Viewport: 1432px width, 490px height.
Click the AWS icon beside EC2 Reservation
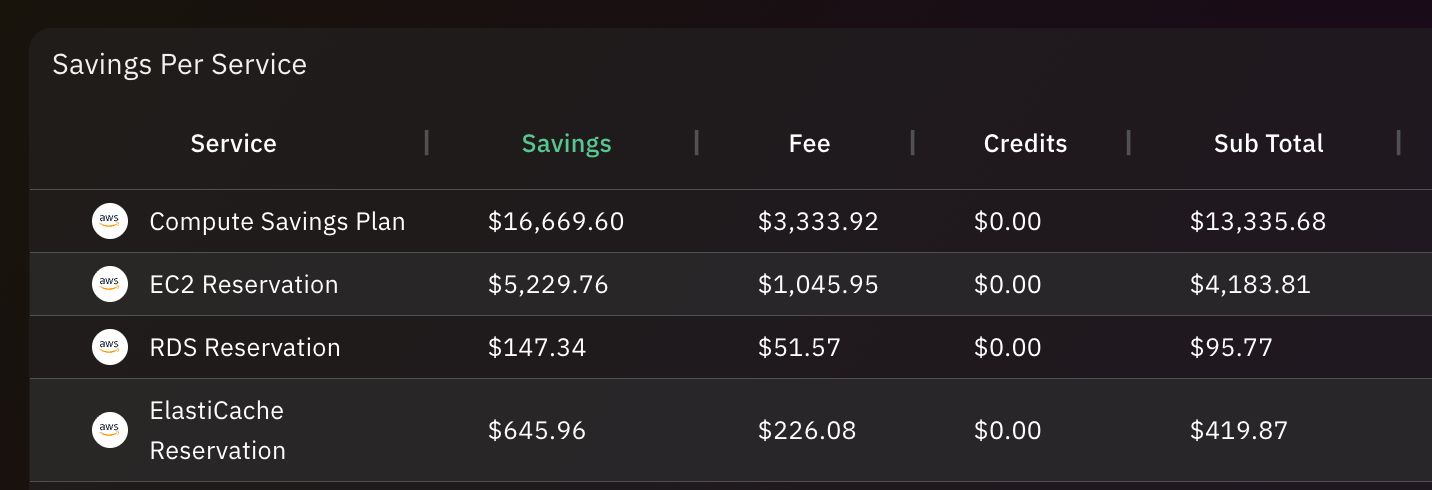110,284
